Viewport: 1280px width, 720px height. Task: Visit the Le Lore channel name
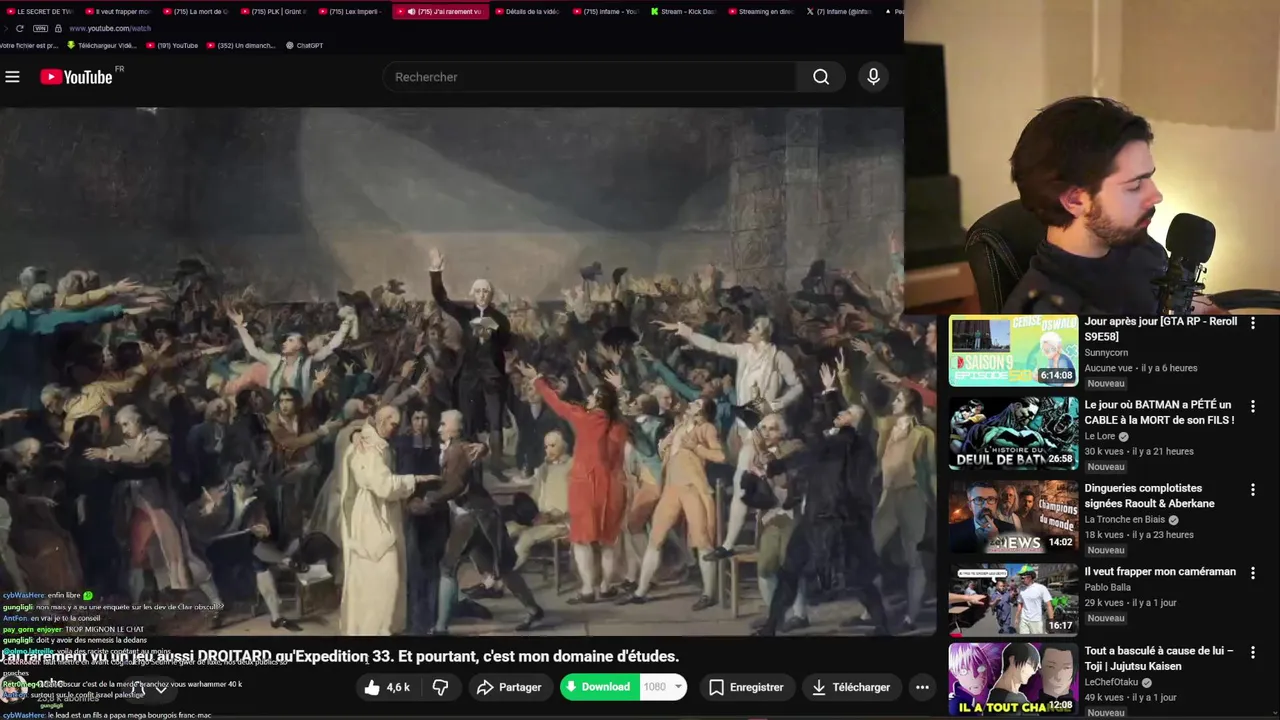click(x=1101, y=437)
